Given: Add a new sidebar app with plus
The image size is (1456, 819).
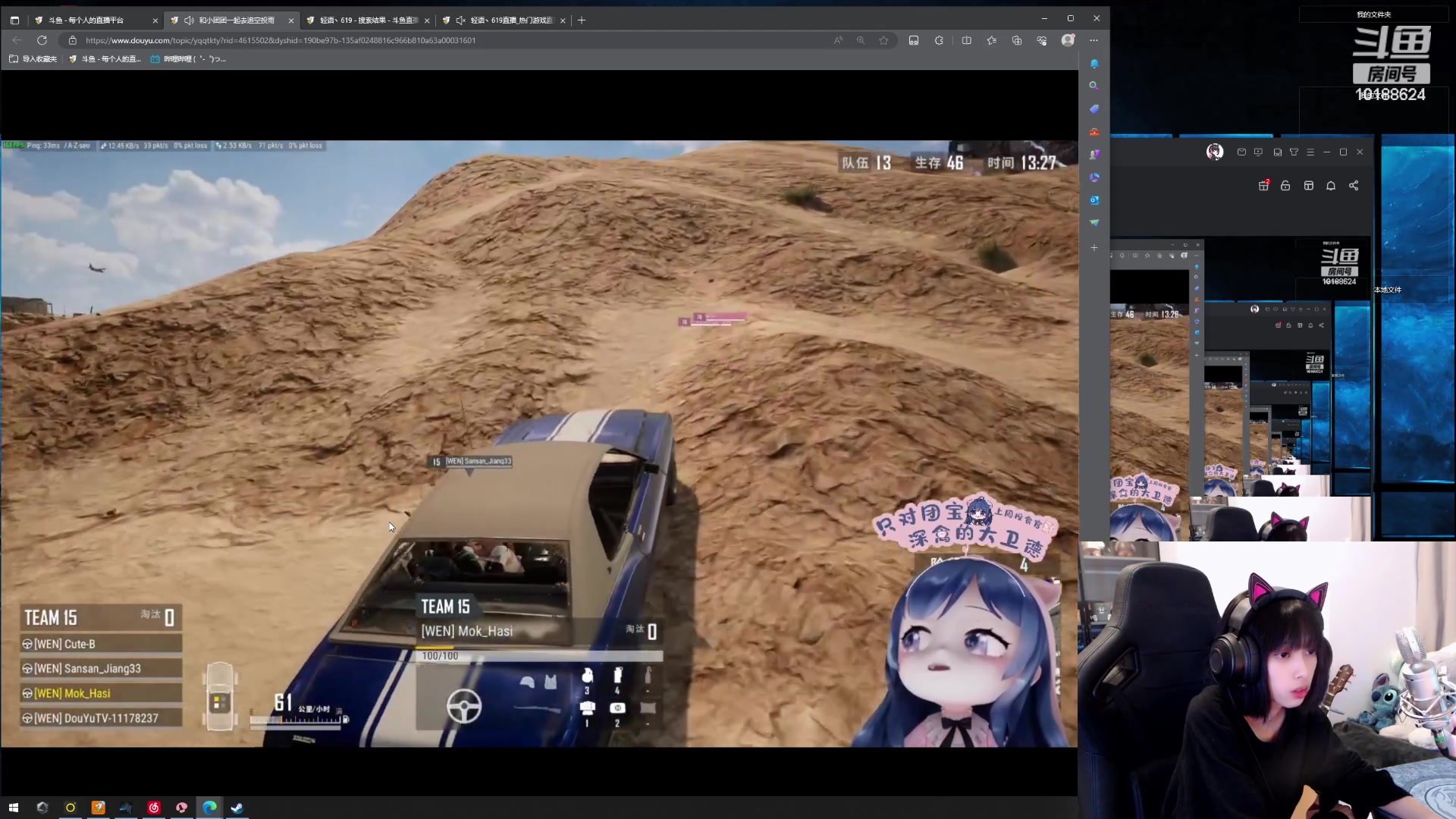Looking at the screenshot, I should (x=1094, y=248).
